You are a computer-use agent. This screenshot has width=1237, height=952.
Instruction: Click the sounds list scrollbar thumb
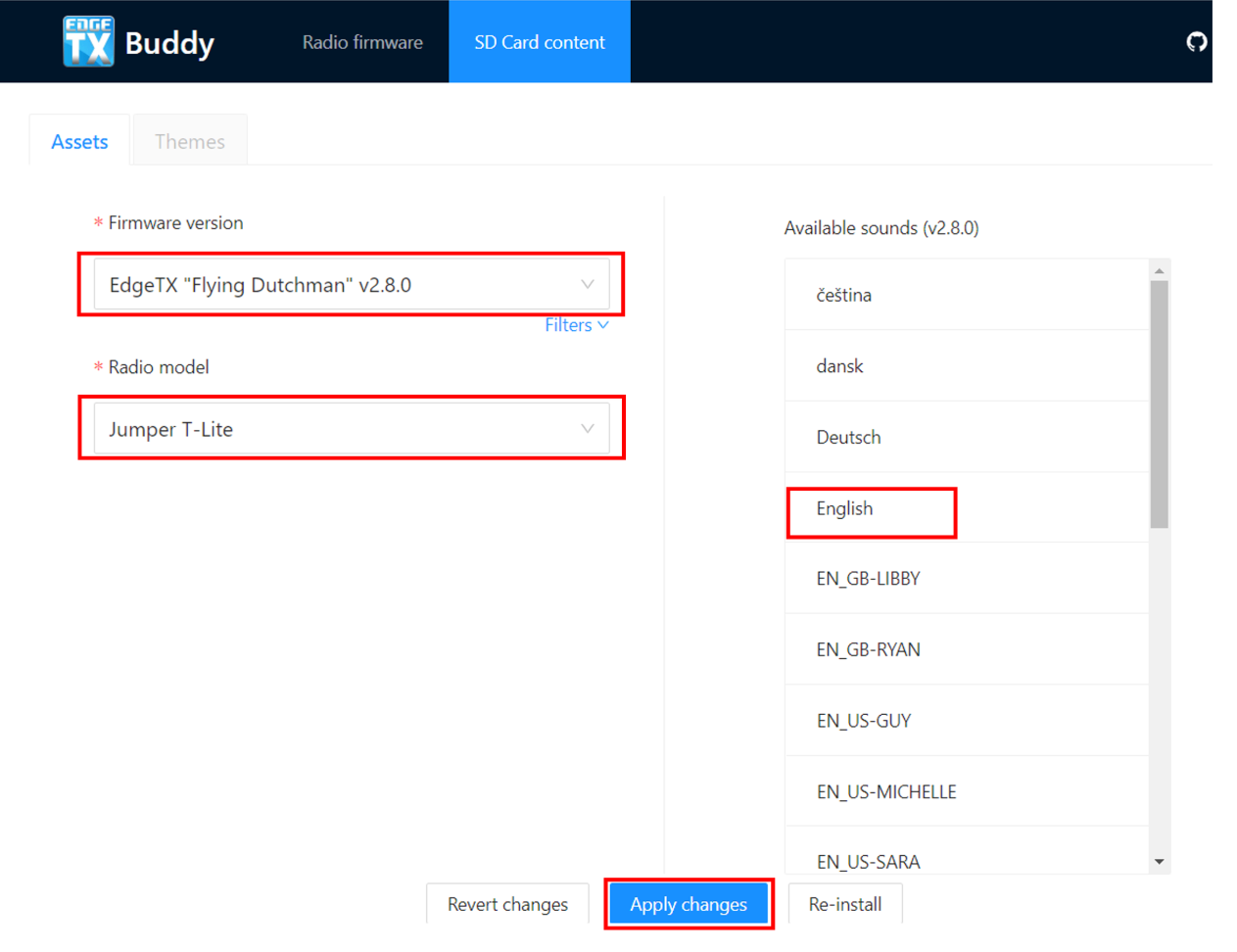[1160, 405]
